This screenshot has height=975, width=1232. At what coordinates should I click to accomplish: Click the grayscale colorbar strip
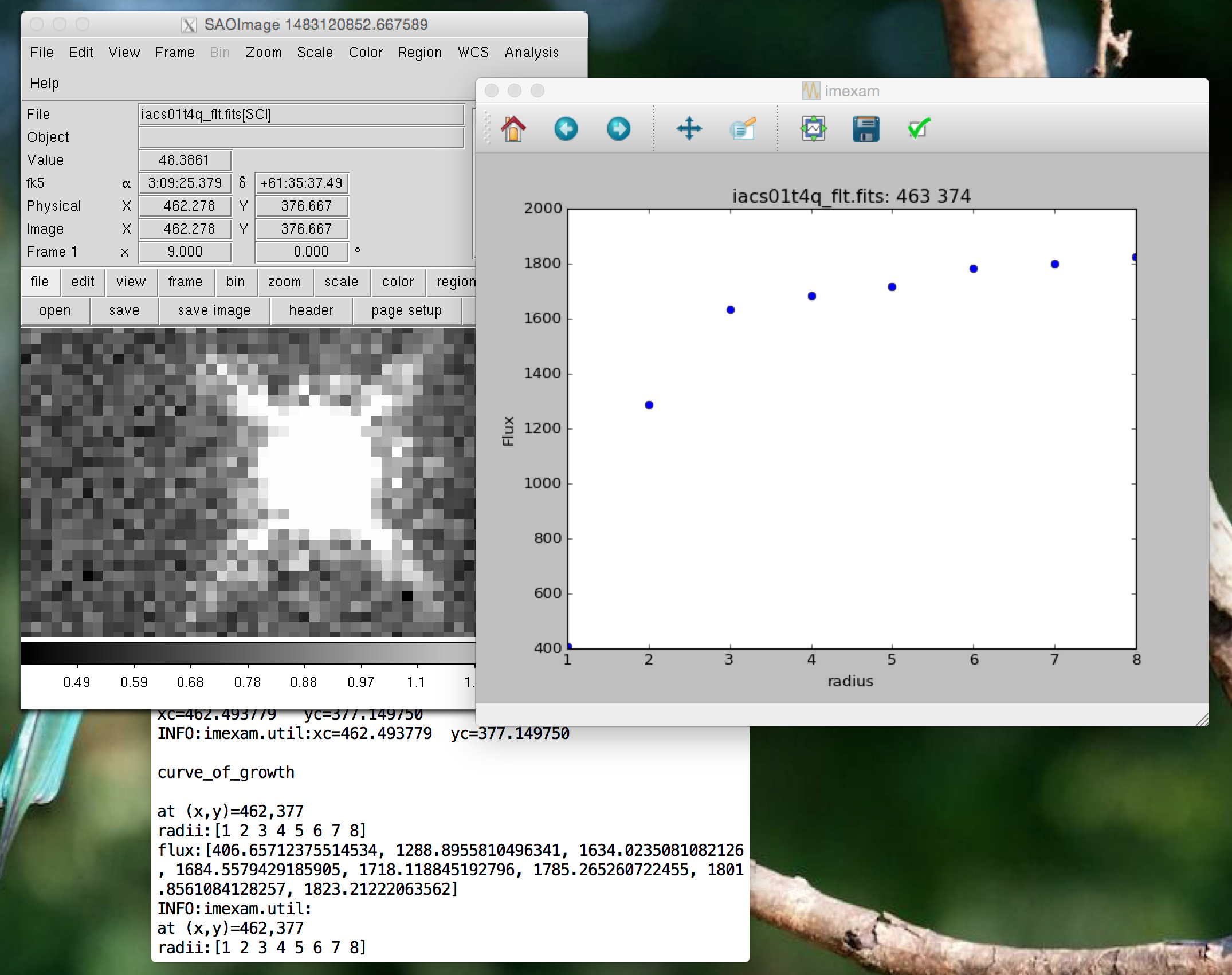click(248, 653)
